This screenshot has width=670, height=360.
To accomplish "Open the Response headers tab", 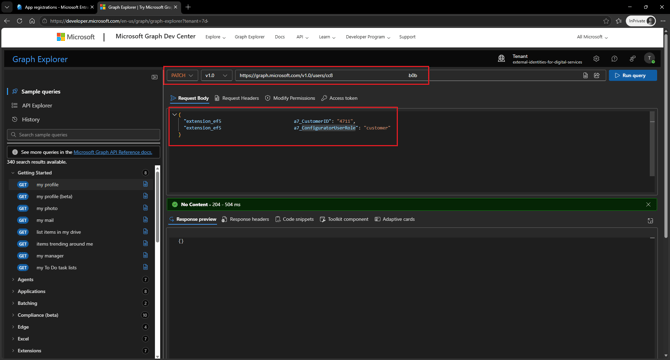I will click(x=245, y=219).
